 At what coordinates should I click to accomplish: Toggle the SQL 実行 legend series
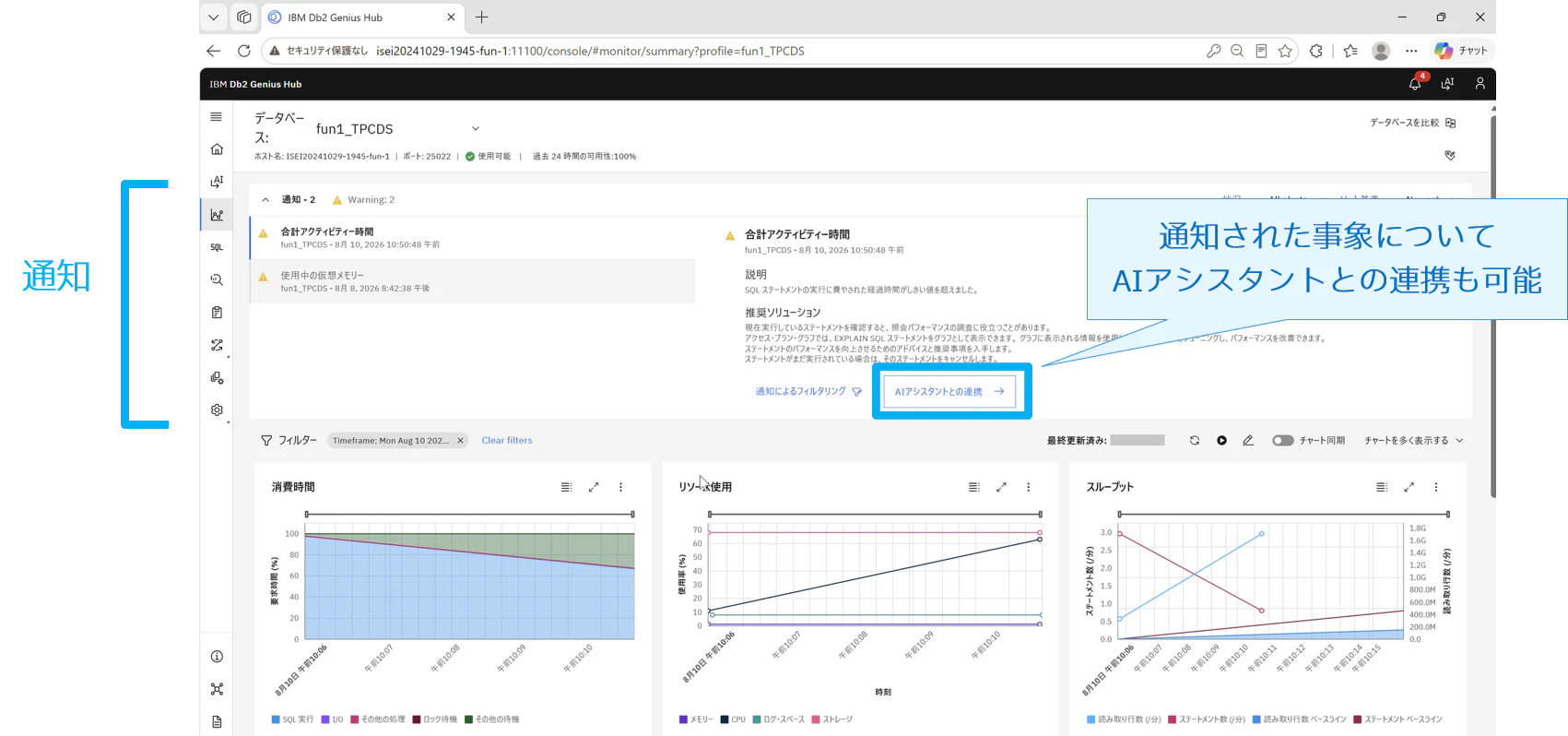click(x=293, y=719)
